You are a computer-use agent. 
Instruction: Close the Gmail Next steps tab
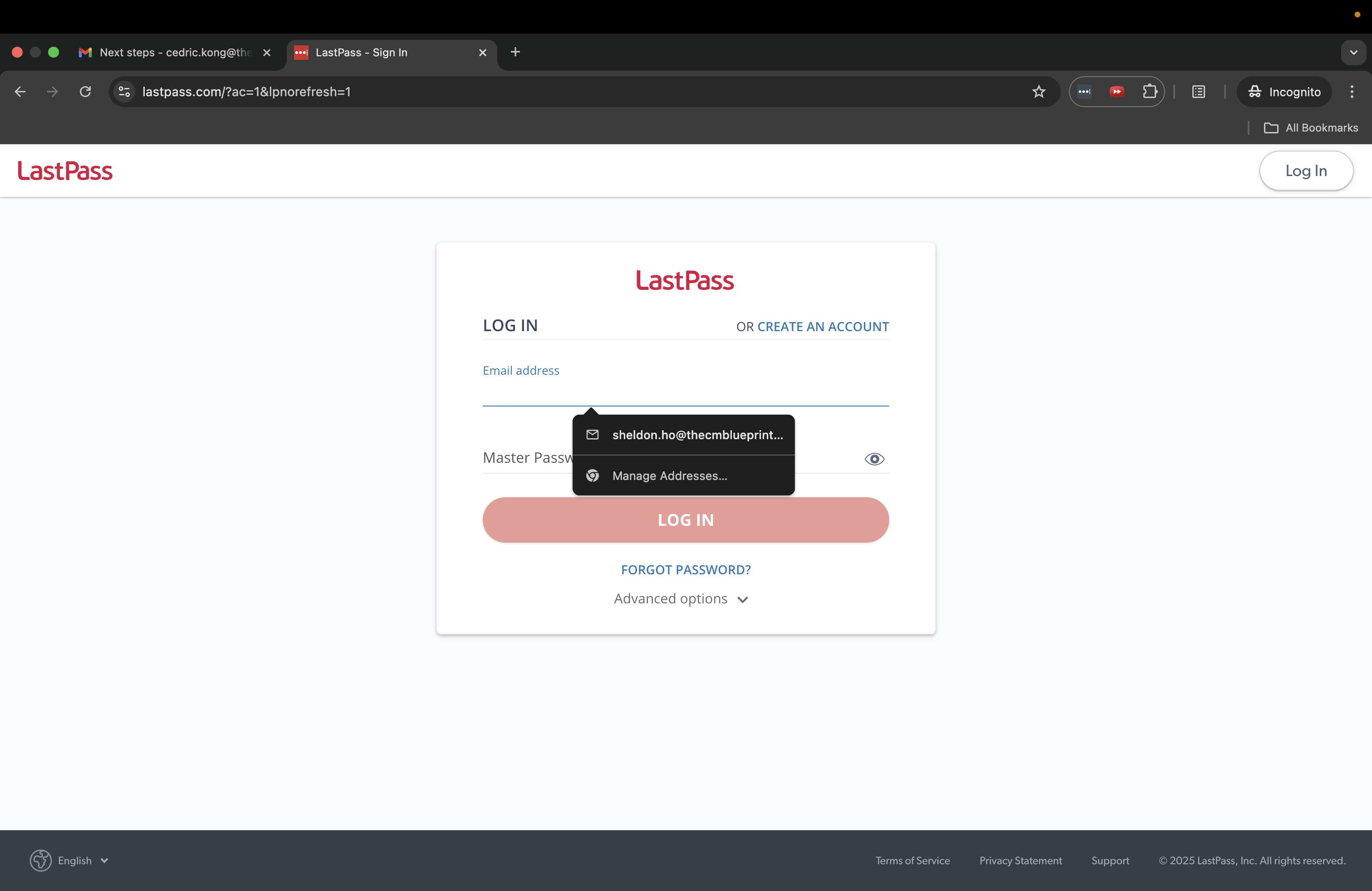coord(267,53)
